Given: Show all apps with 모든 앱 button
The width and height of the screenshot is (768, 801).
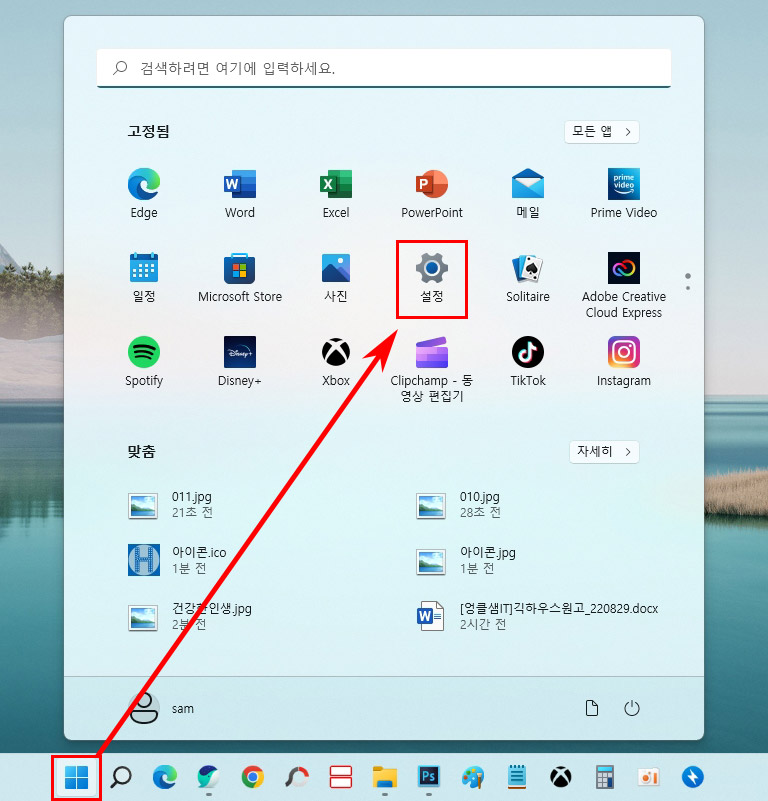Looking at the screenshot, I should pos(601,132).
